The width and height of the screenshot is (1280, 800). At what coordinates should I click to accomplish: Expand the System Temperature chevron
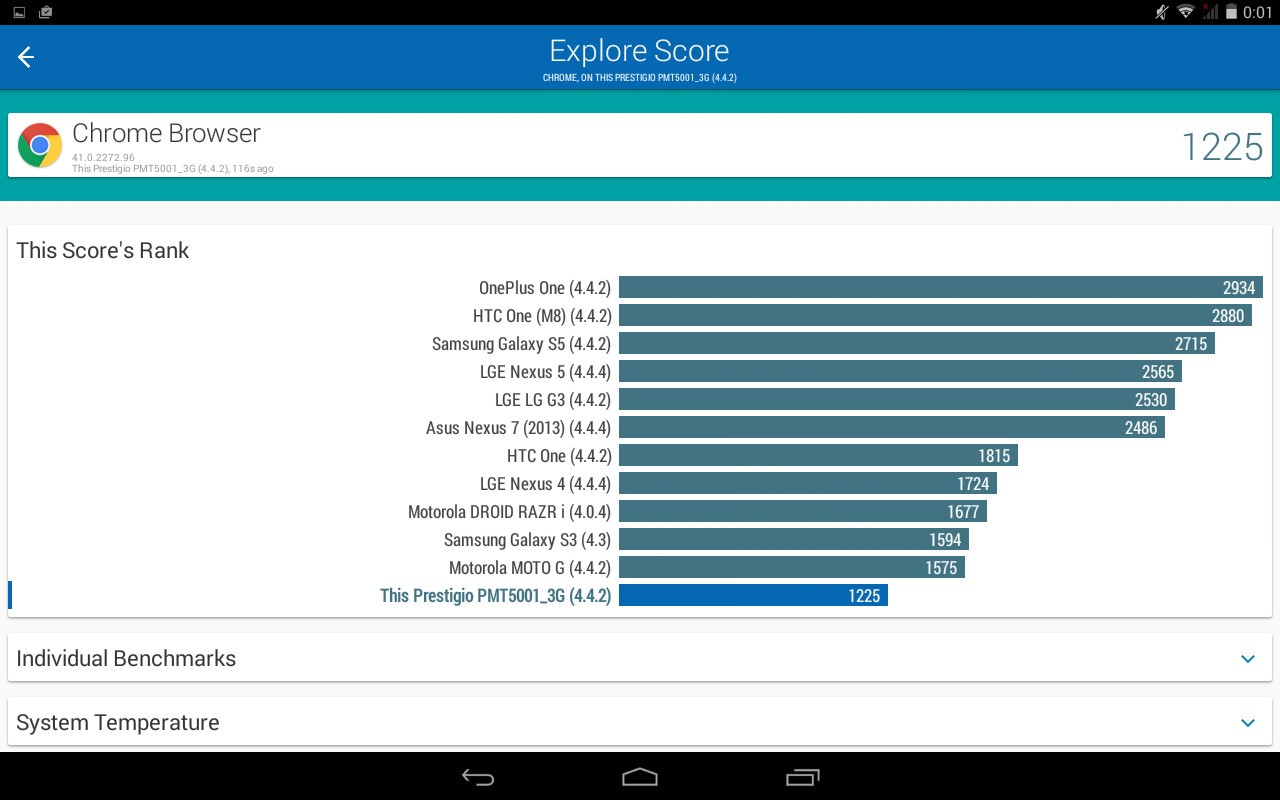1247,722
